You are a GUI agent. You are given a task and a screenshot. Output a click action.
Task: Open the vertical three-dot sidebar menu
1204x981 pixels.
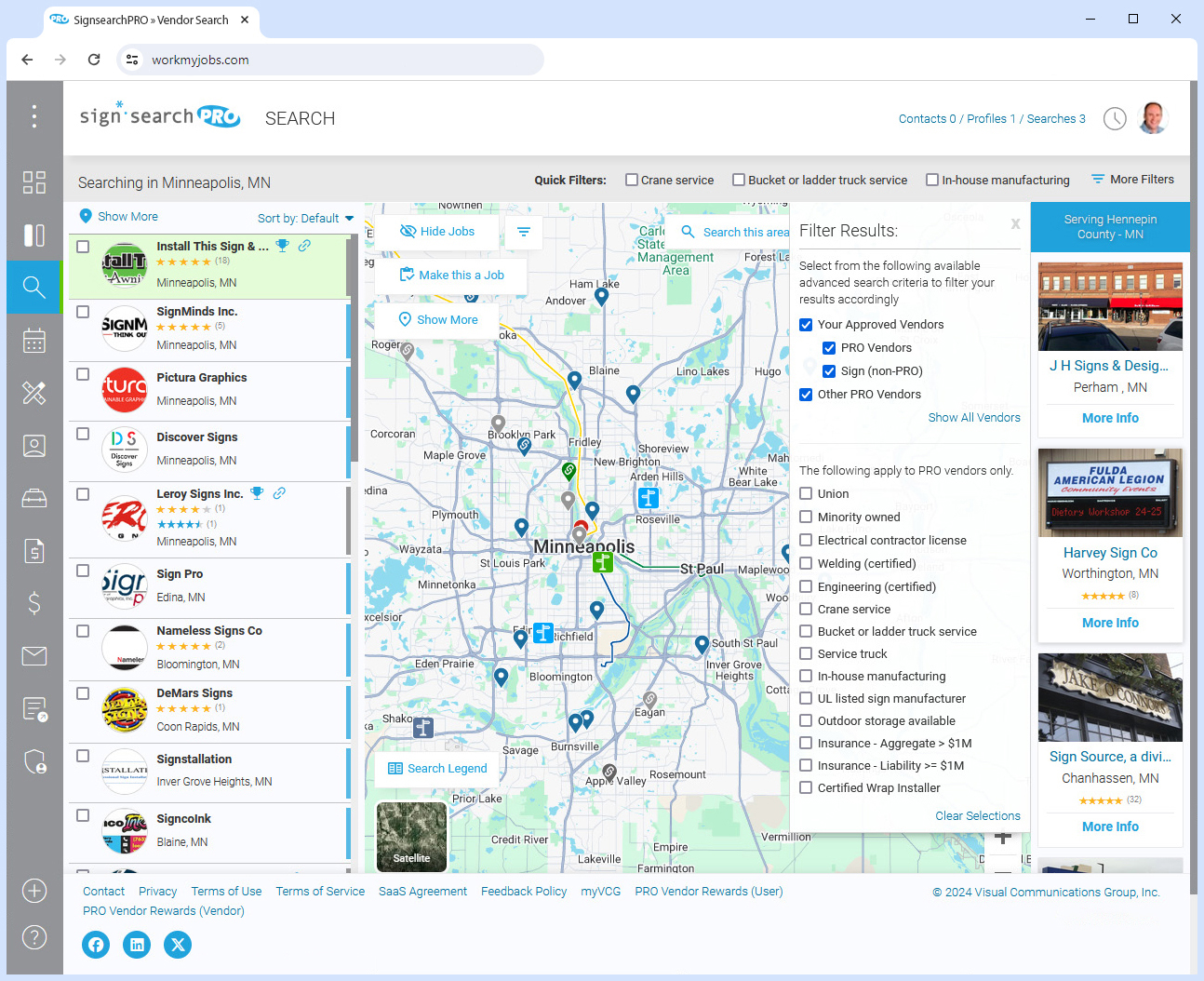[x=34, y=116]
